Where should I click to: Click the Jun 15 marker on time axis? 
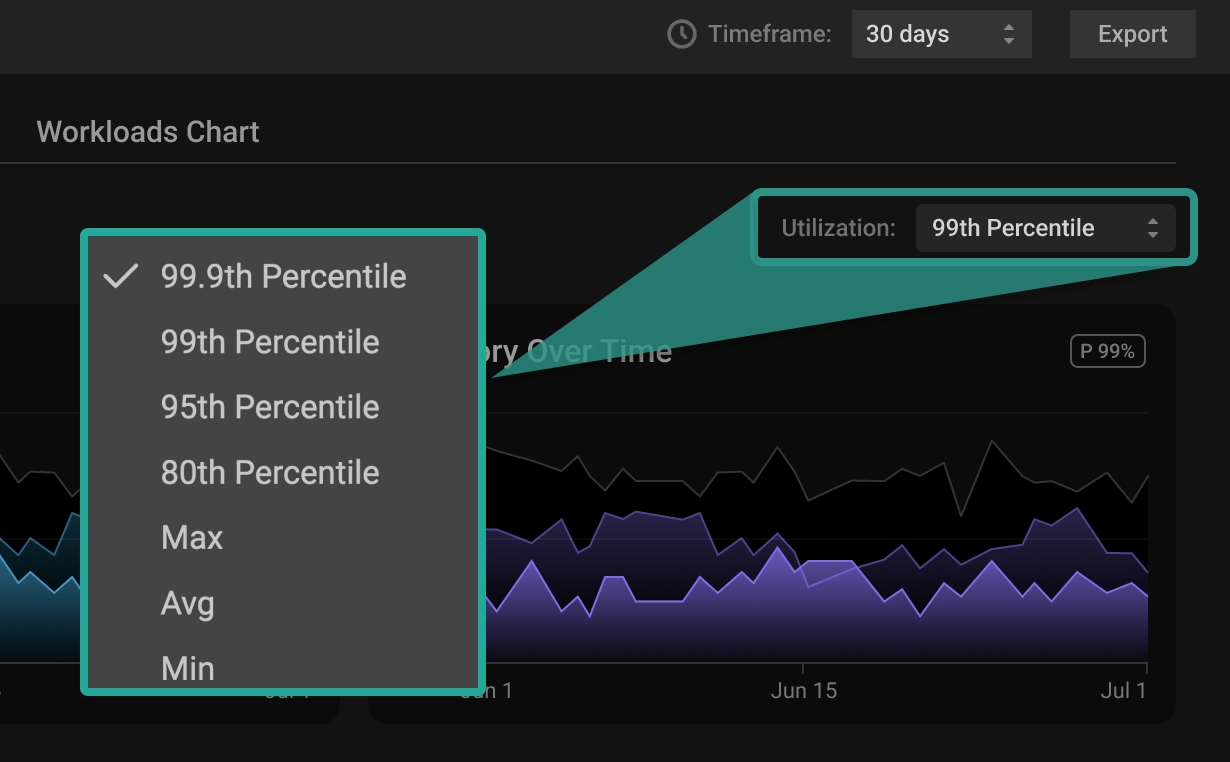[803, 691]
